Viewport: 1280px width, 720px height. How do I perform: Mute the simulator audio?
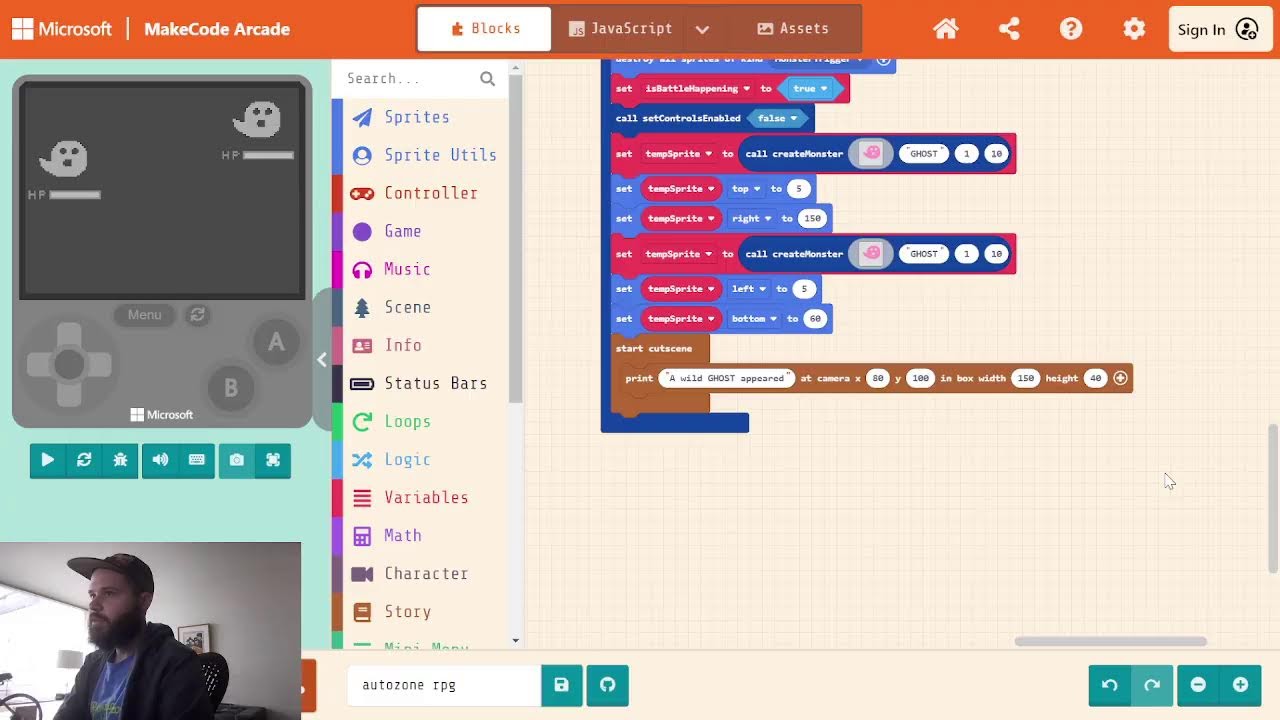[x=160, y=460]
